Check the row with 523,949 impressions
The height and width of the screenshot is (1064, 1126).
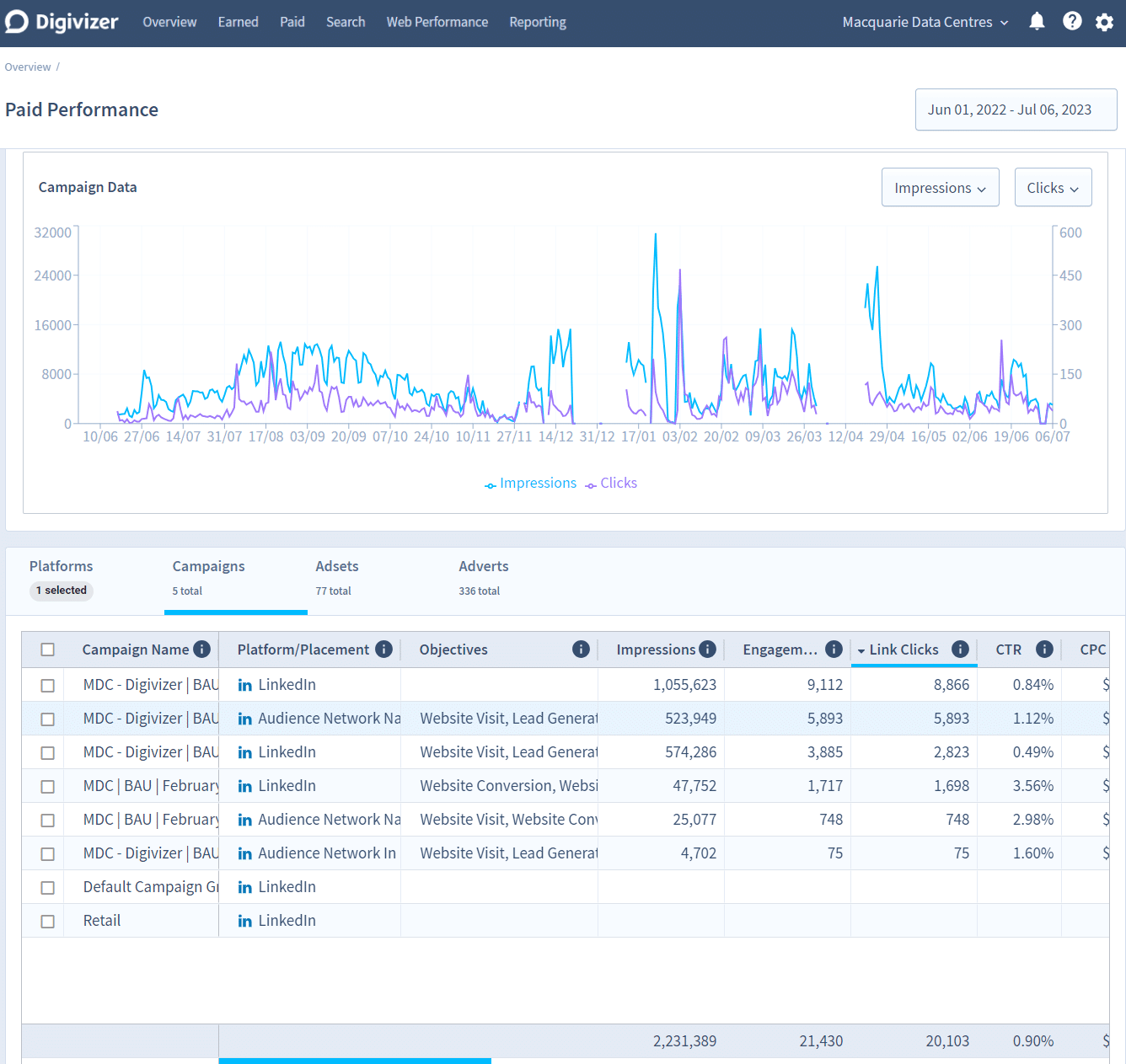48,719
